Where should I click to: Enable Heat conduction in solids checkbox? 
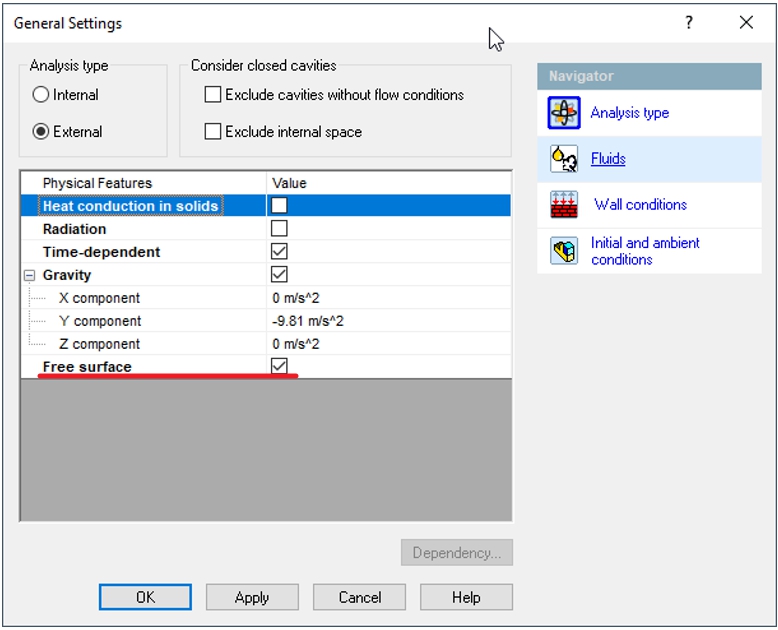click(280, 206)
